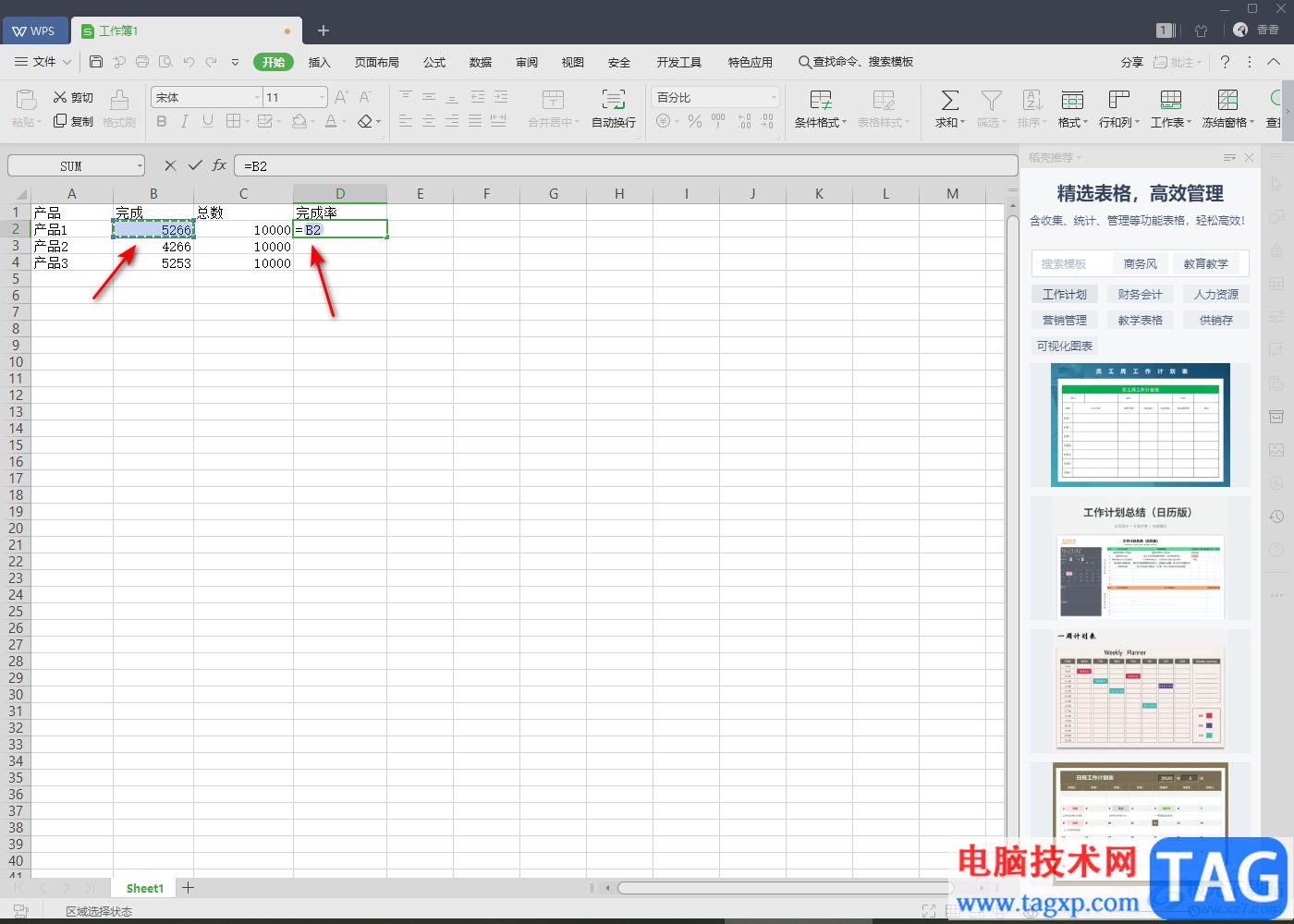Click the Worksheet (工作表) icon
The image size is (1294, 924).
1171,100
